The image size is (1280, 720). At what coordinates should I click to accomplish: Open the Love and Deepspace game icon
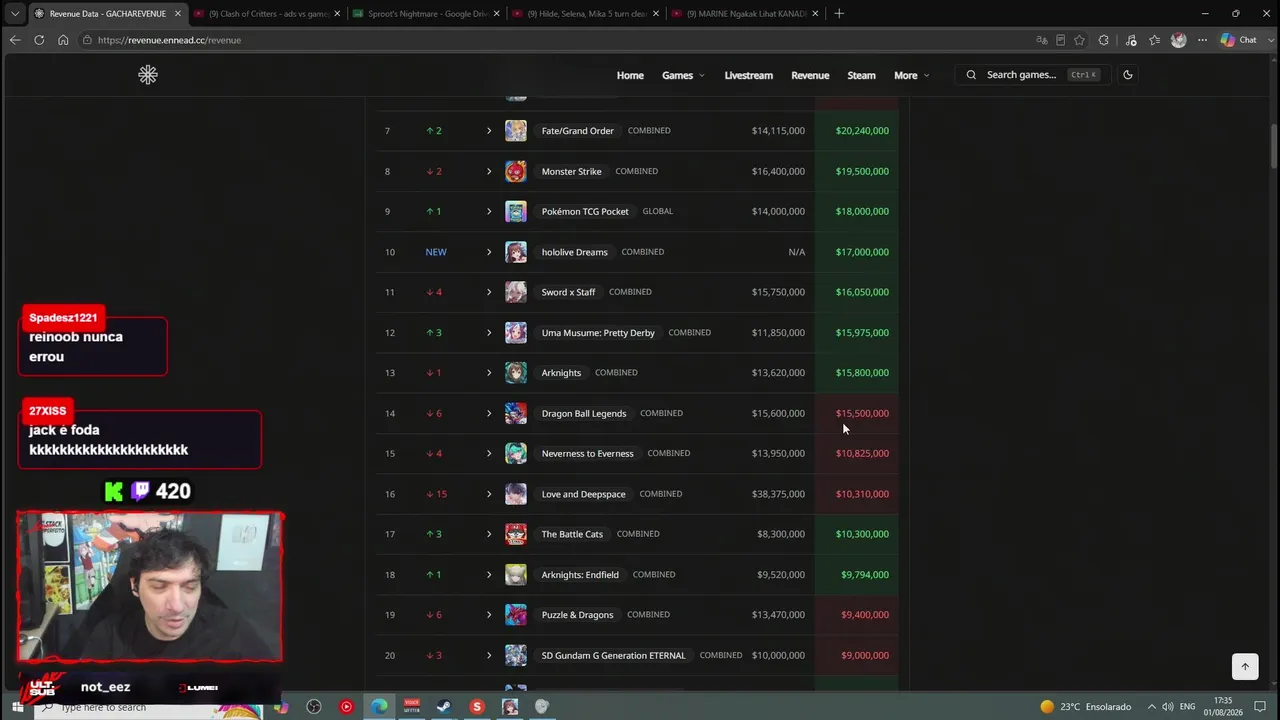[516, 494]
